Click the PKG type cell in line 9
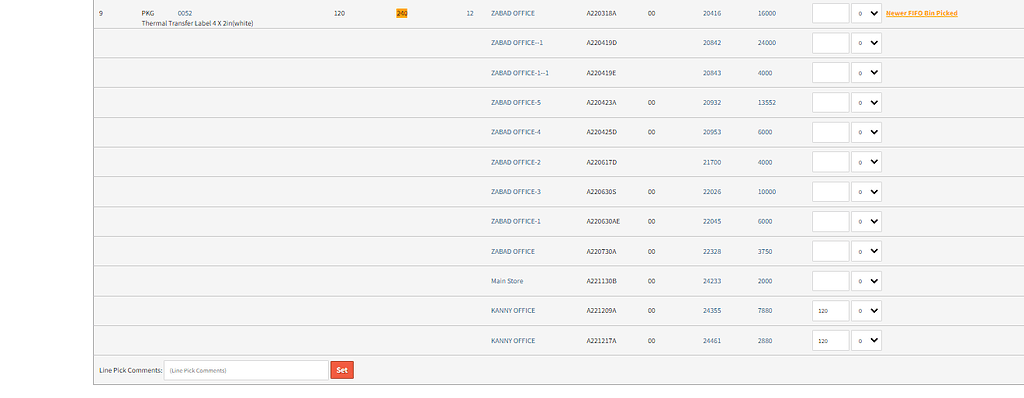Image resolution: width=1024 pixels, height=398 pixels. coord(148,13)
